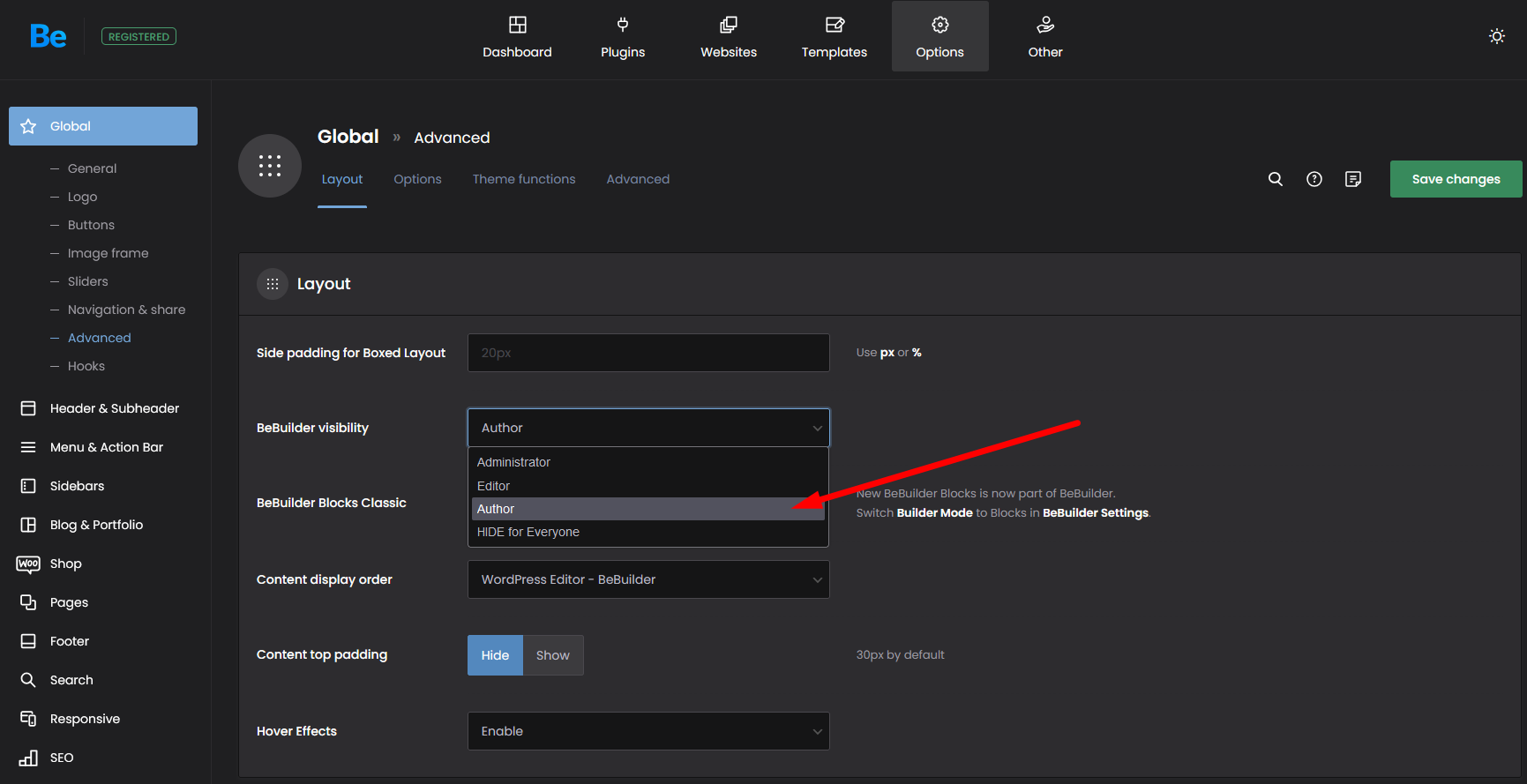Viewport: 1527px width, 784px height.
Task: Open Blog & Portfolio section label
Action: [x=96, y=525]
